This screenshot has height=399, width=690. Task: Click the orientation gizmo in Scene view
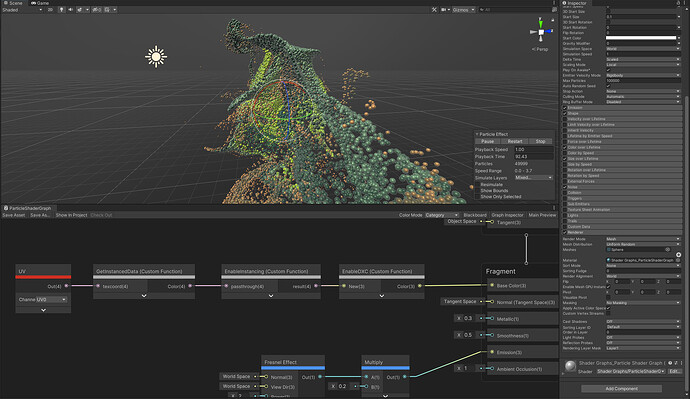[x=541, y=32]
